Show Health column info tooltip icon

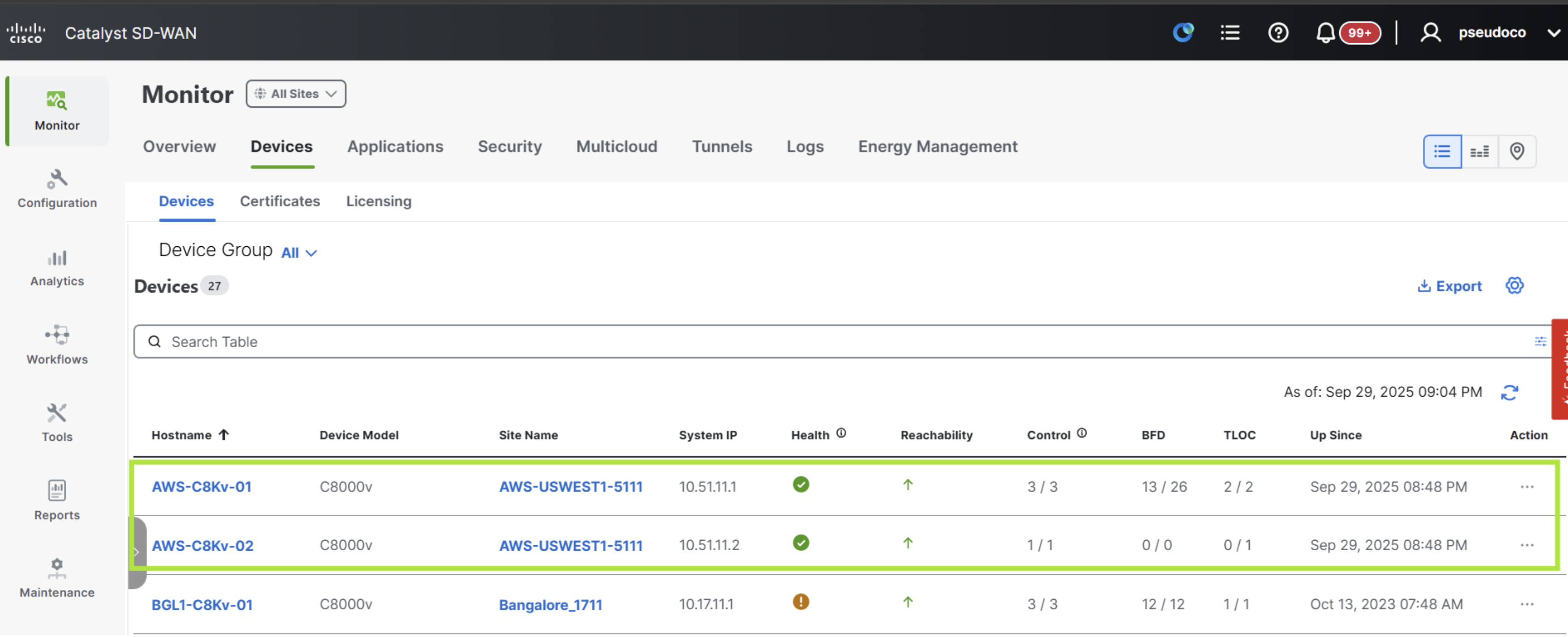(x=841, y=434)
